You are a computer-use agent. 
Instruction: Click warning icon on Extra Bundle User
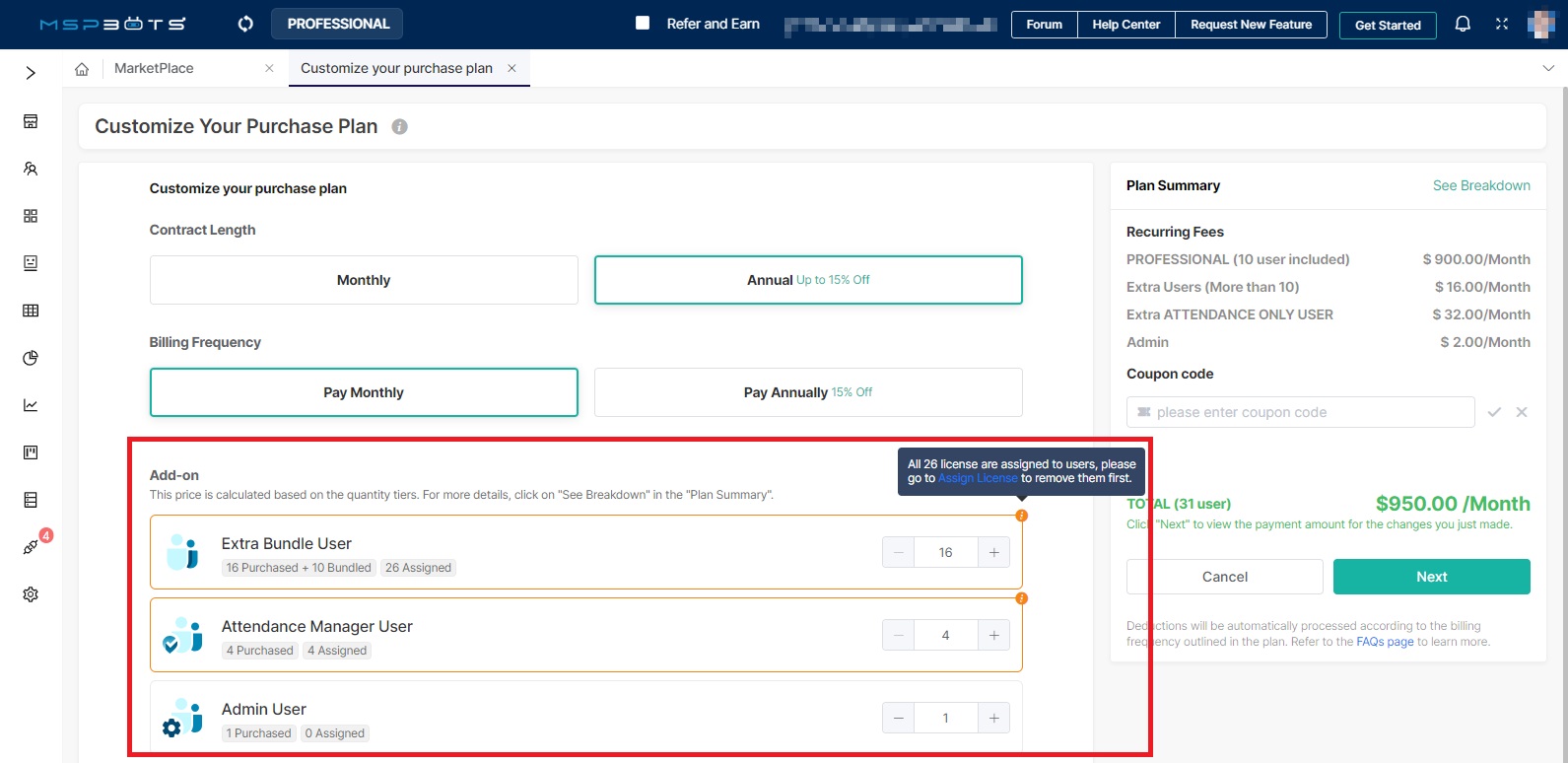pos(1022,516)
